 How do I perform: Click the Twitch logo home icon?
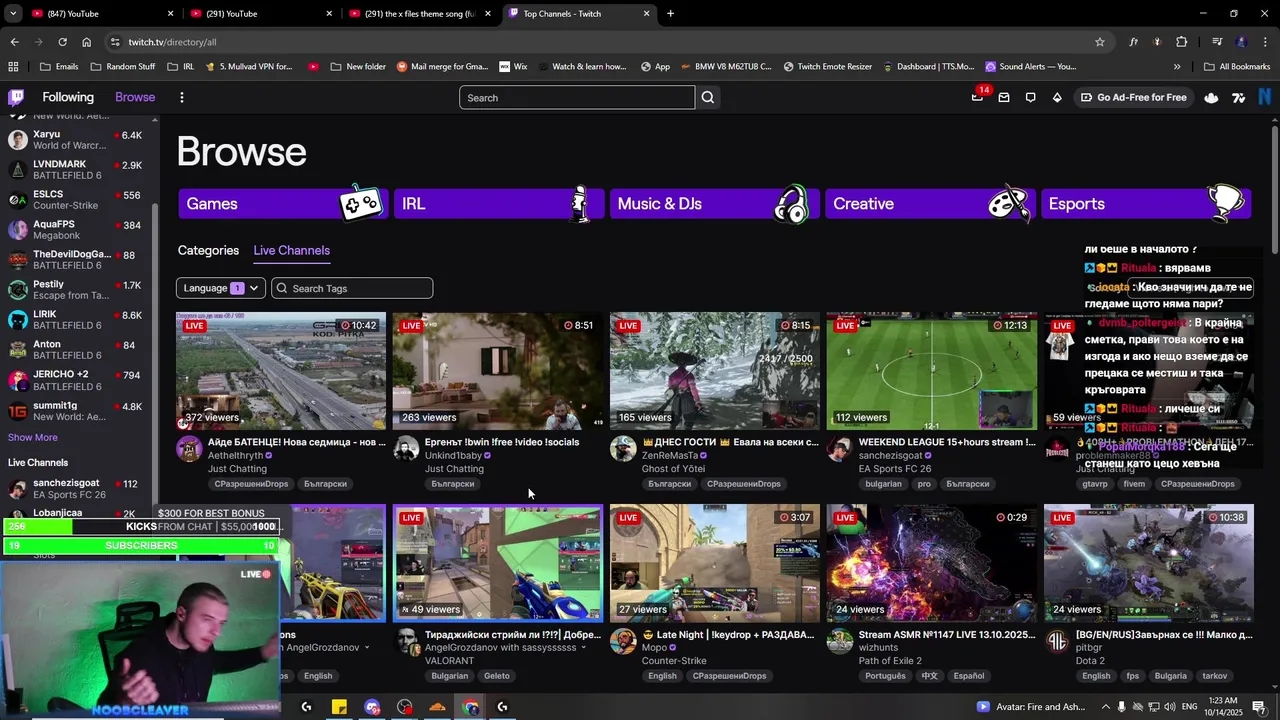pyautogui.click(x=16, y=97)
